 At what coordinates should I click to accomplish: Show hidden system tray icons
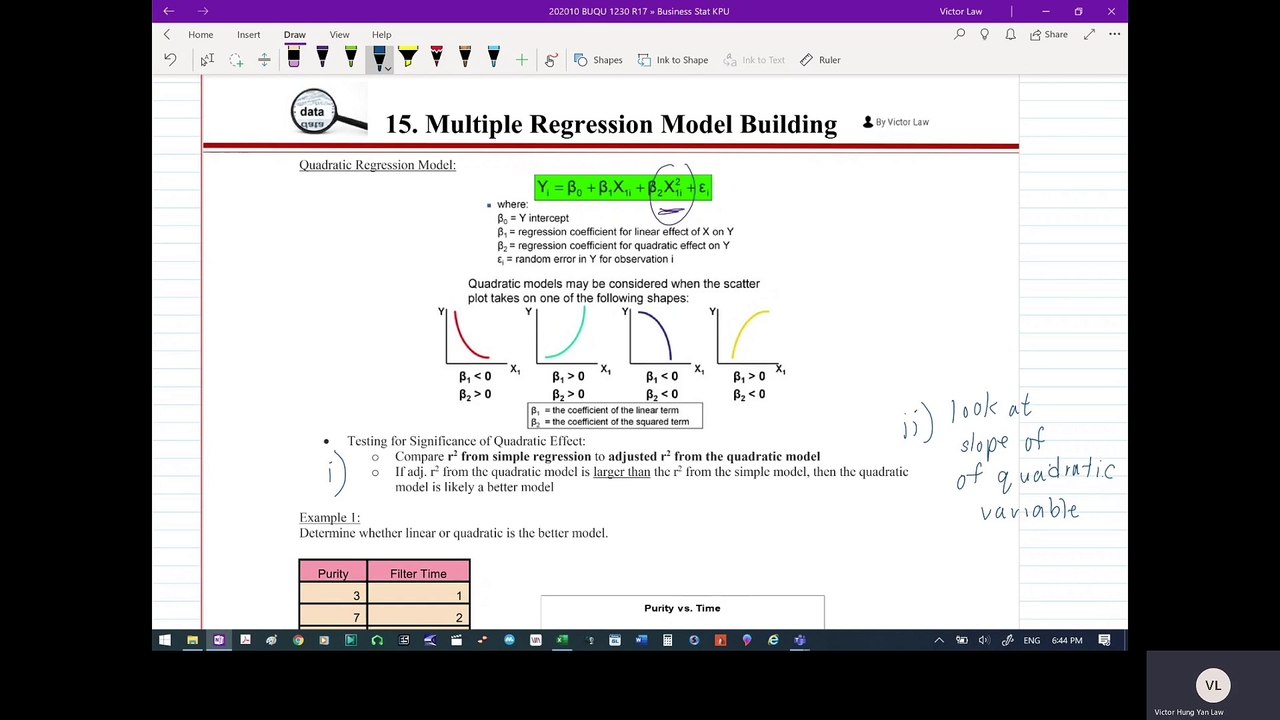(x=938, y=640)
